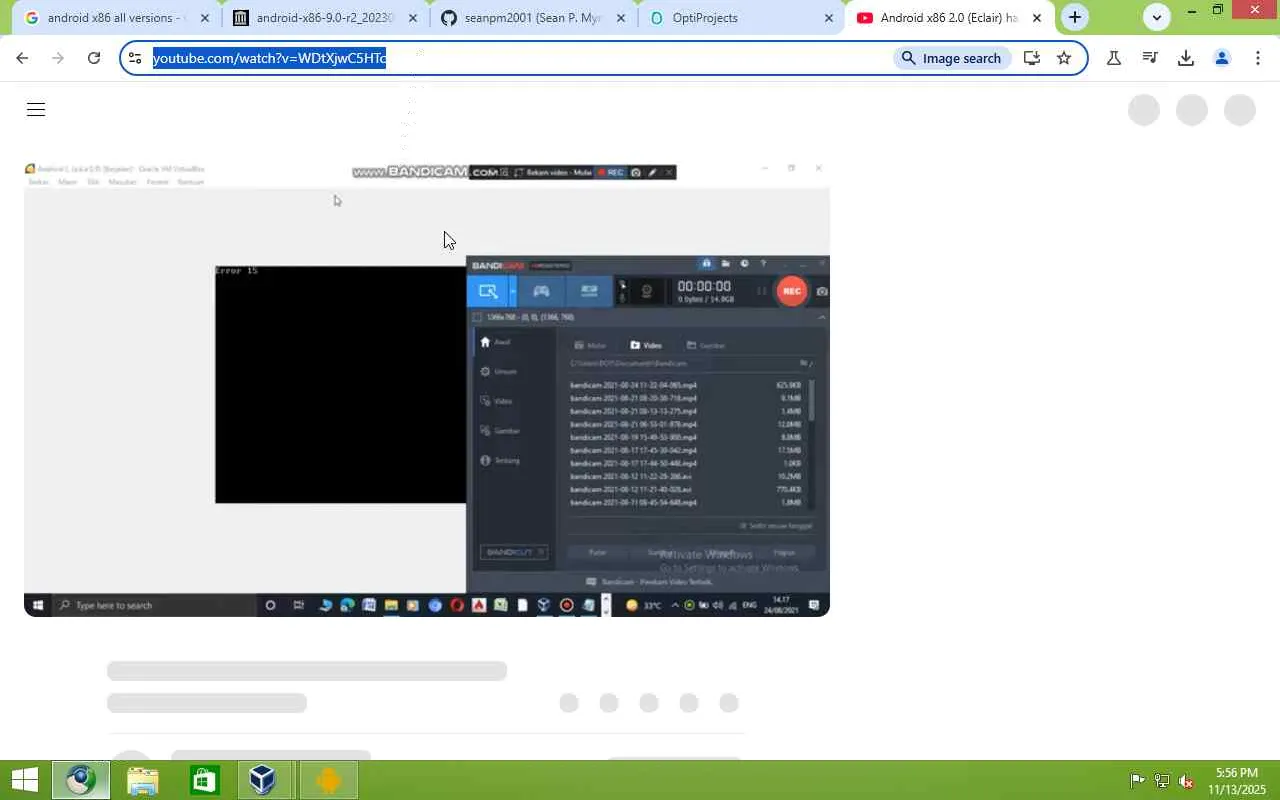Open the Chrome profile menu
Screen dimensions: 1280x800
pyautogui.click(x=1222, y=58)
